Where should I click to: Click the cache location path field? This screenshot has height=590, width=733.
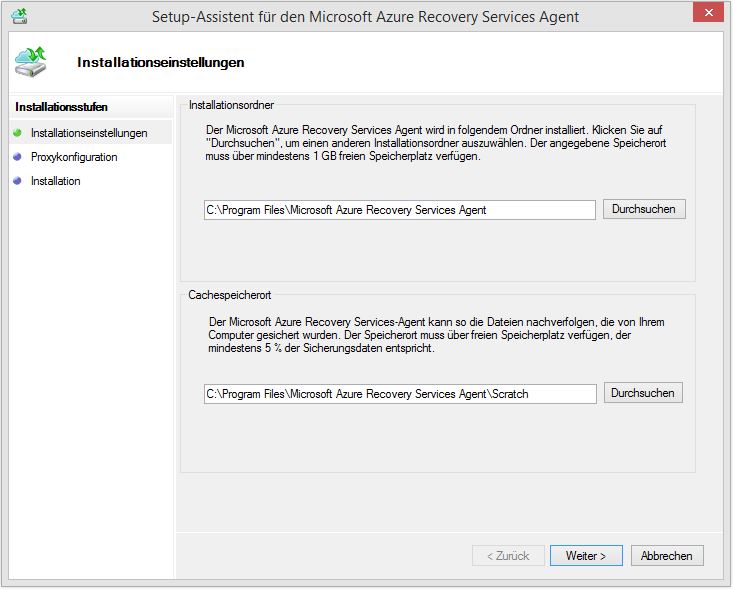point(400,394)
